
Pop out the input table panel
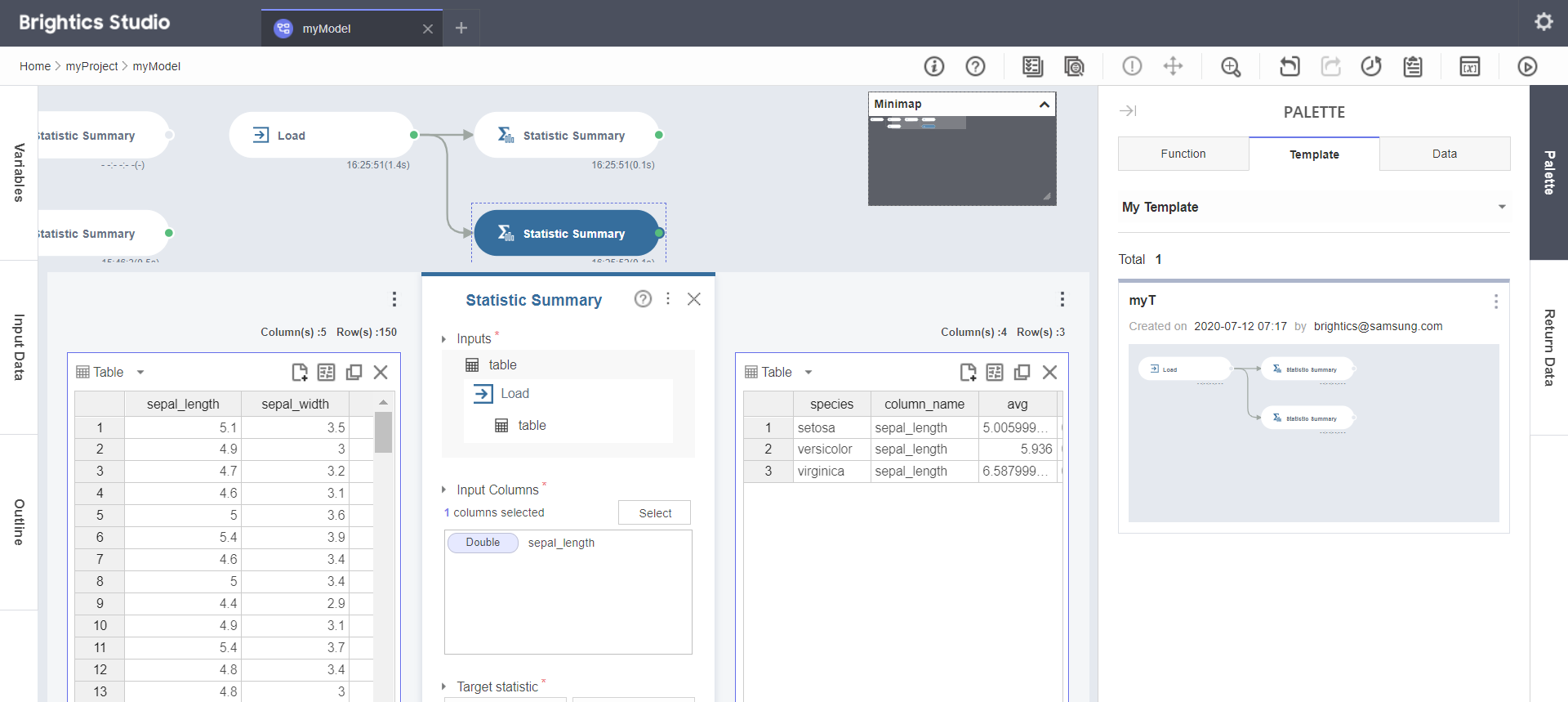tap(354, 373)
